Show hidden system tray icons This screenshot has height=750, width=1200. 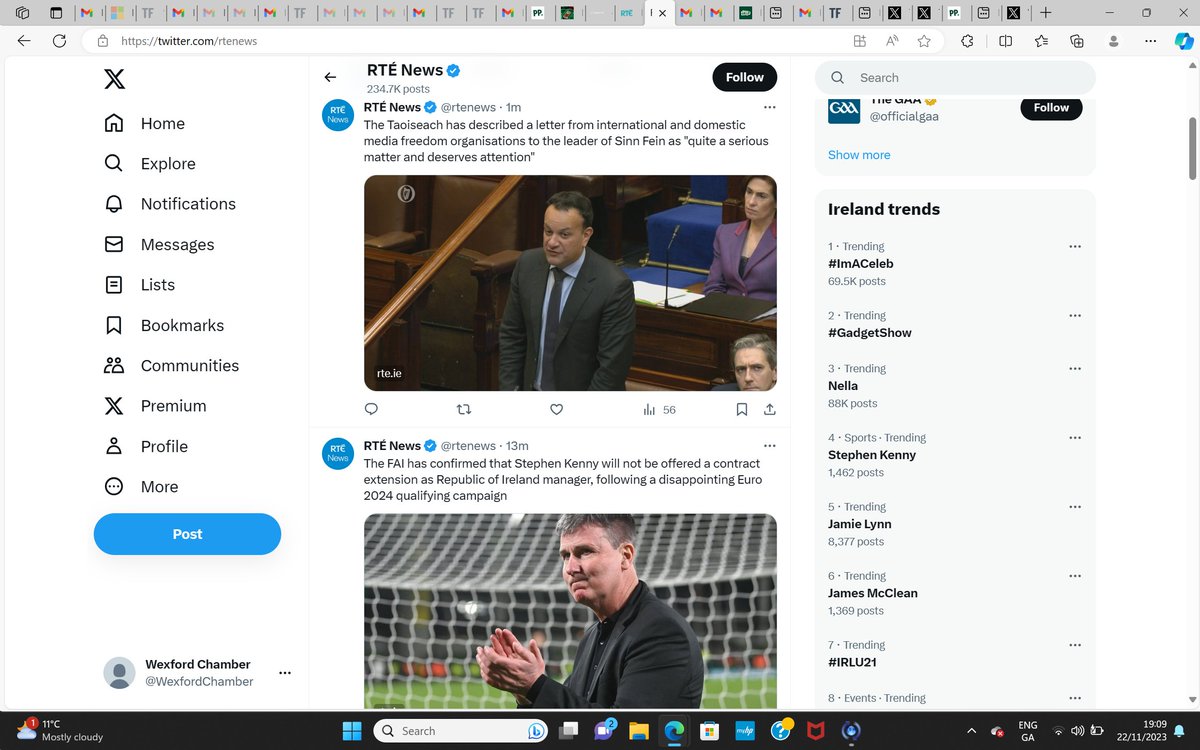(971, 730)
